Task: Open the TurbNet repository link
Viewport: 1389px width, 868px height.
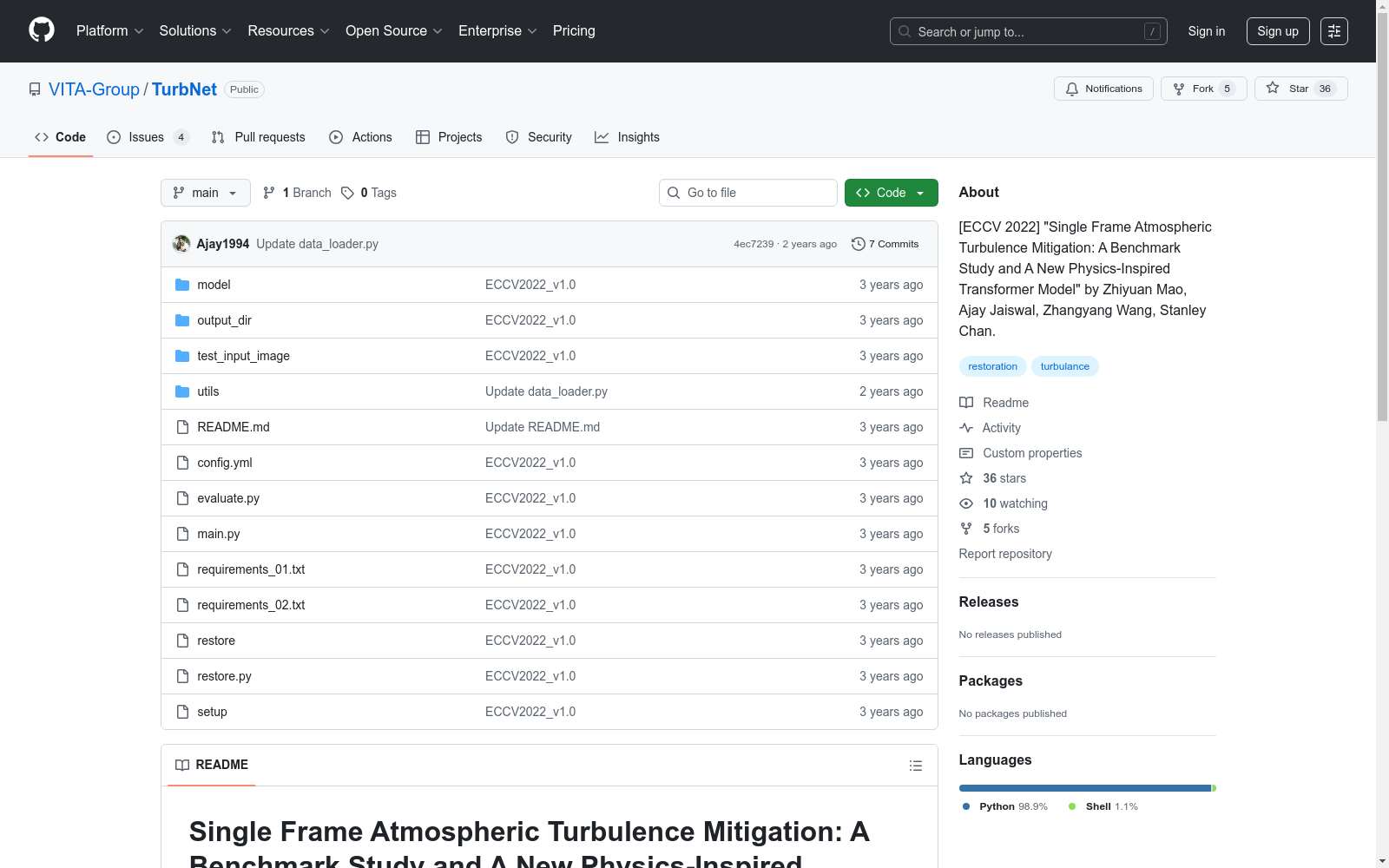Action: 184,89
